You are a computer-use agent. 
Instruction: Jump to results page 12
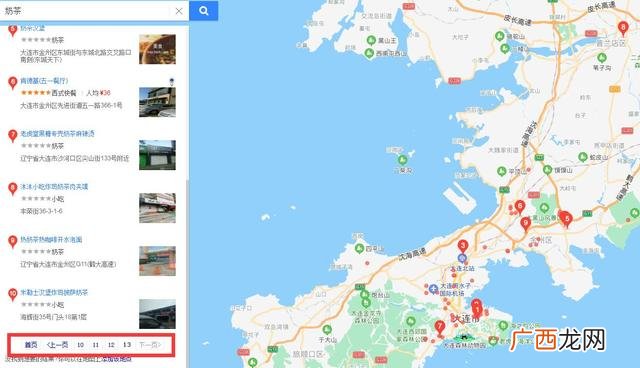pos(111,345)
